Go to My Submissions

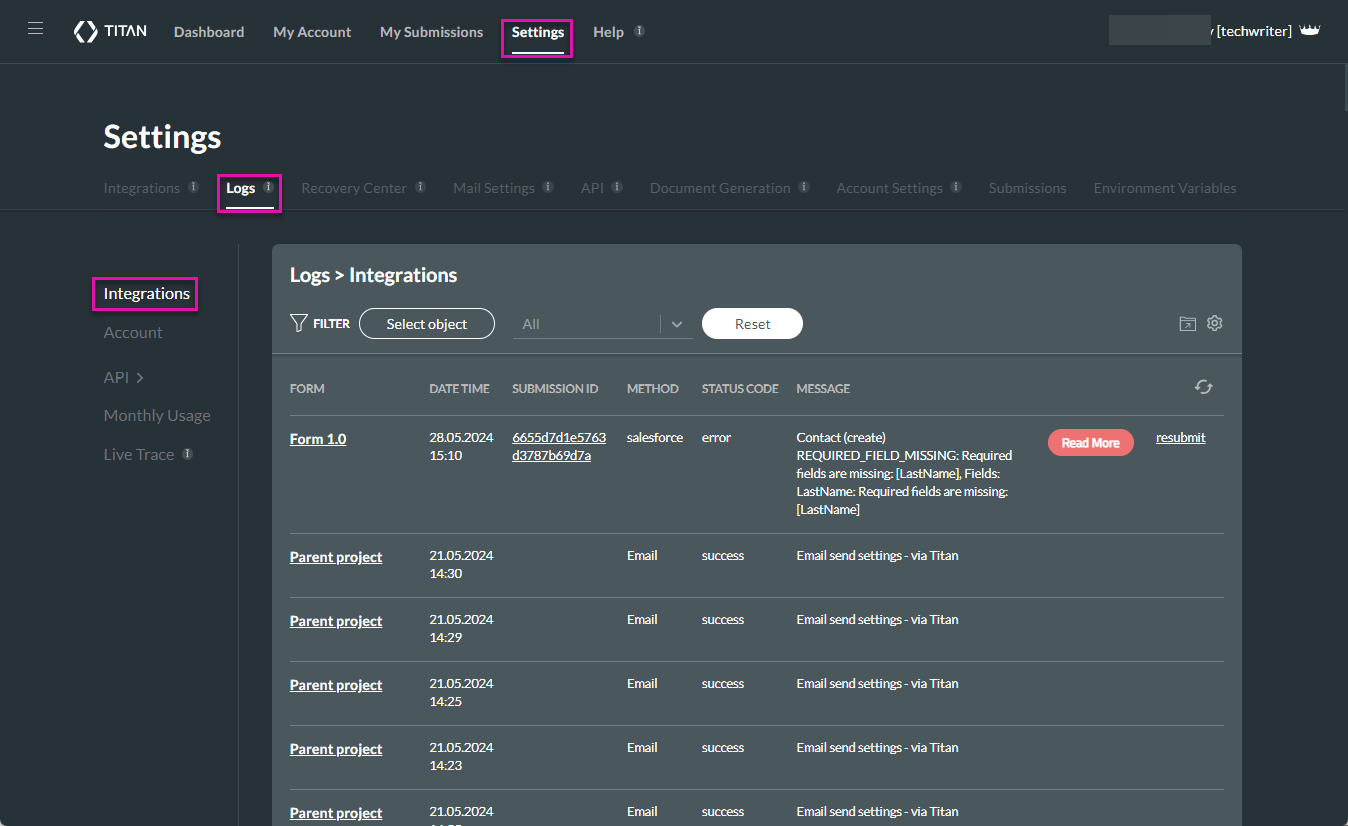coord(430,32)
